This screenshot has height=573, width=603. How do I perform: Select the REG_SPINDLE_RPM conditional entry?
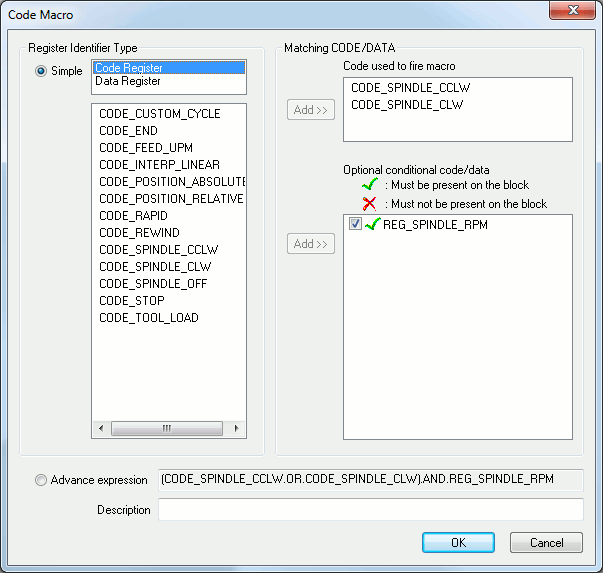tap(435, 224)
